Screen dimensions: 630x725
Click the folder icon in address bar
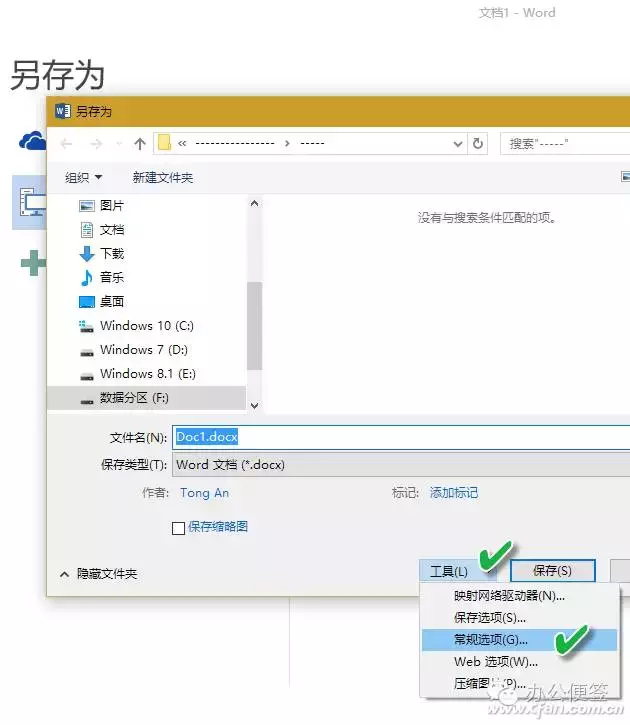pos(165,142)
